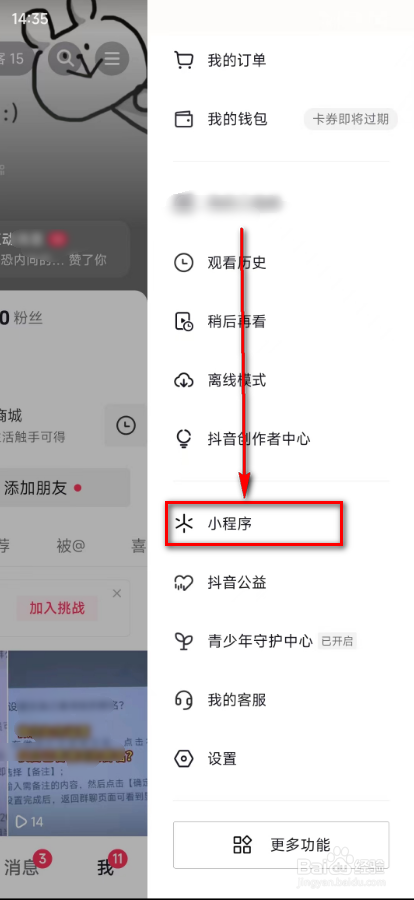Tap the headset icon for 我的客服

pyautogui.click(x=184, y=700)
